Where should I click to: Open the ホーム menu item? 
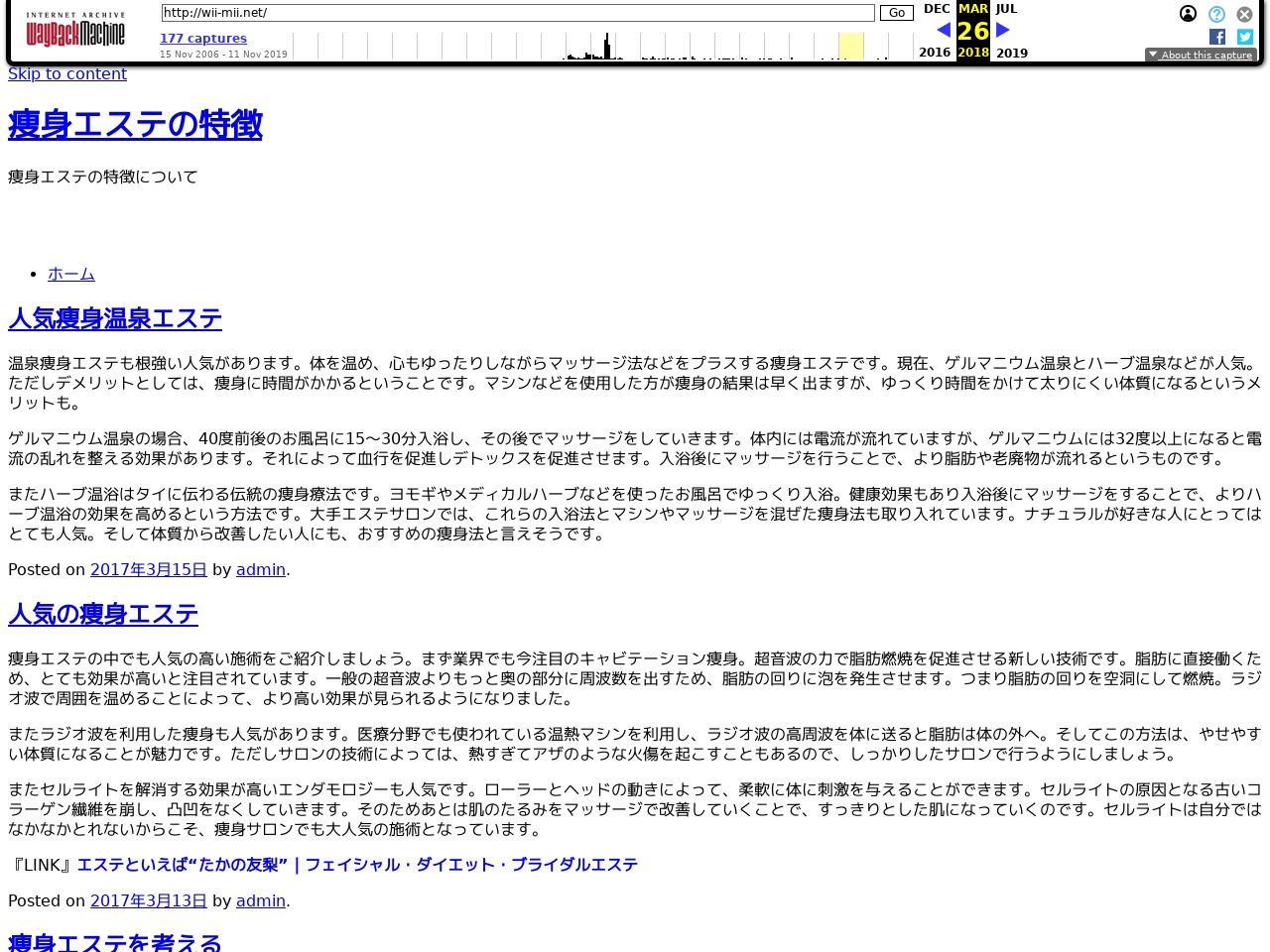(x=71, y=274)
